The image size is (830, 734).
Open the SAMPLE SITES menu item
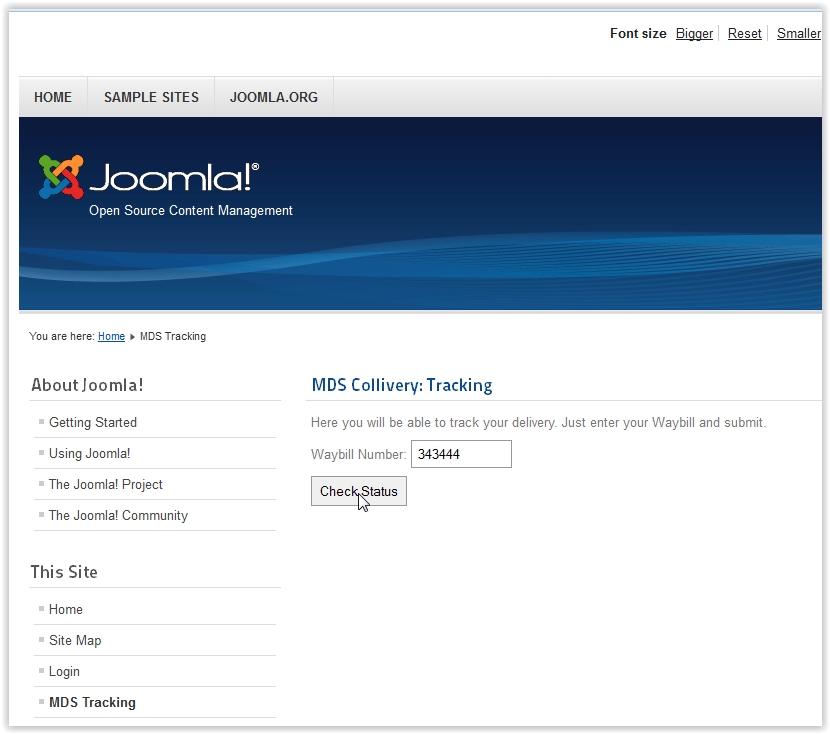[151, 97]
